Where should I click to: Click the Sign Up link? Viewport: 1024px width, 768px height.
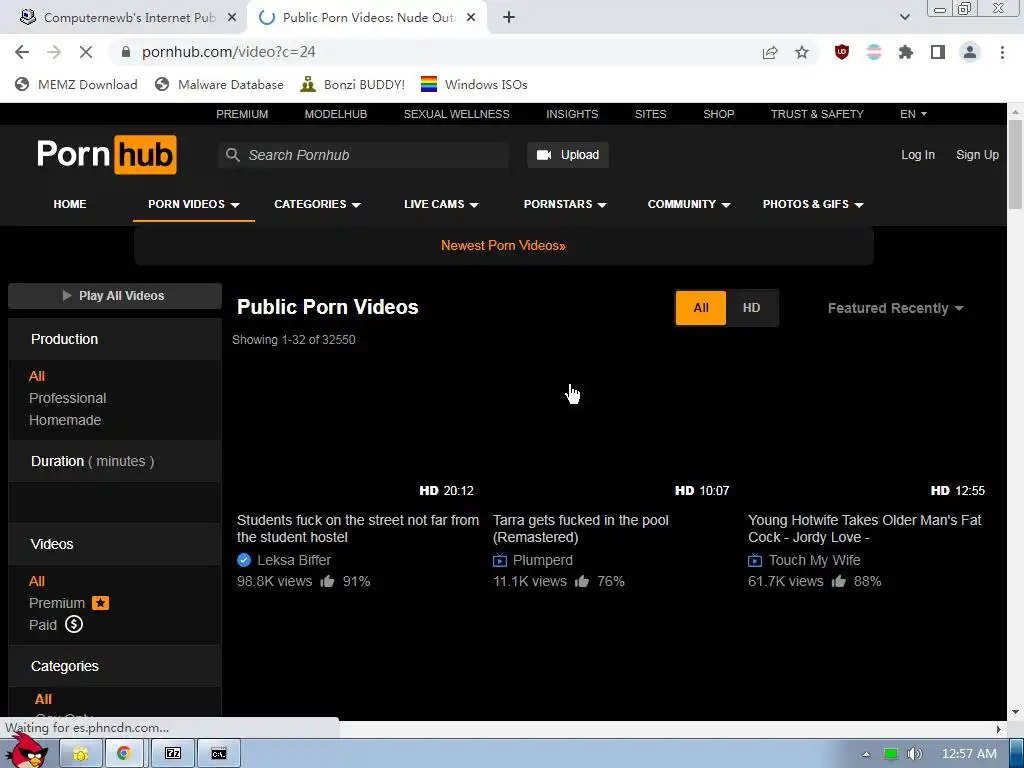[x=977, y=155]
